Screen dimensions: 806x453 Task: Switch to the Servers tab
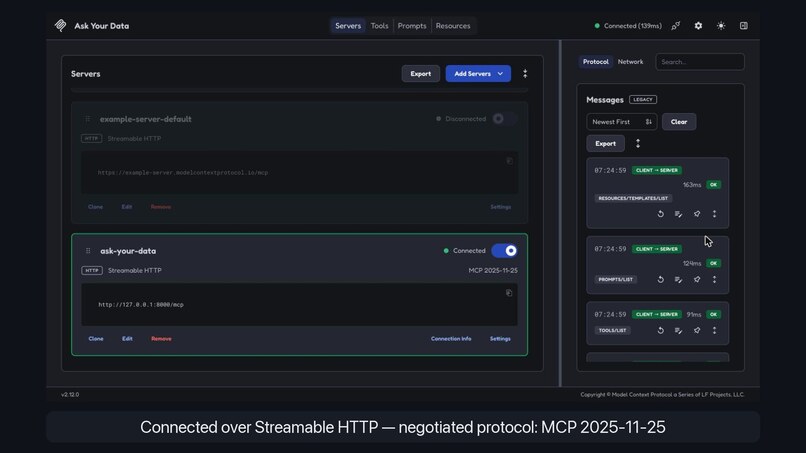click(348, 26)
